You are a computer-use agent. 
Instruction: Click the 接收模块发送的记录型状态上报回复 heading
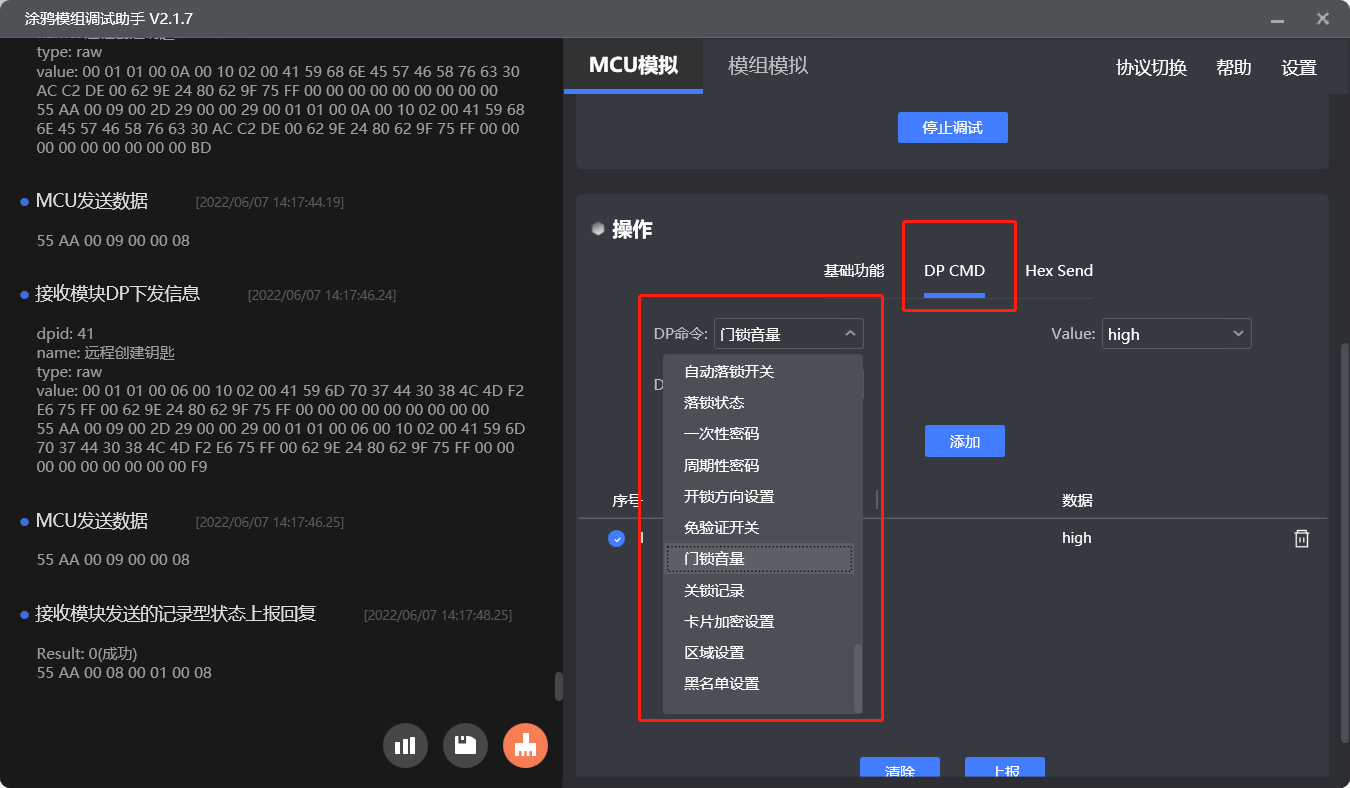click(x=176, y=614)
